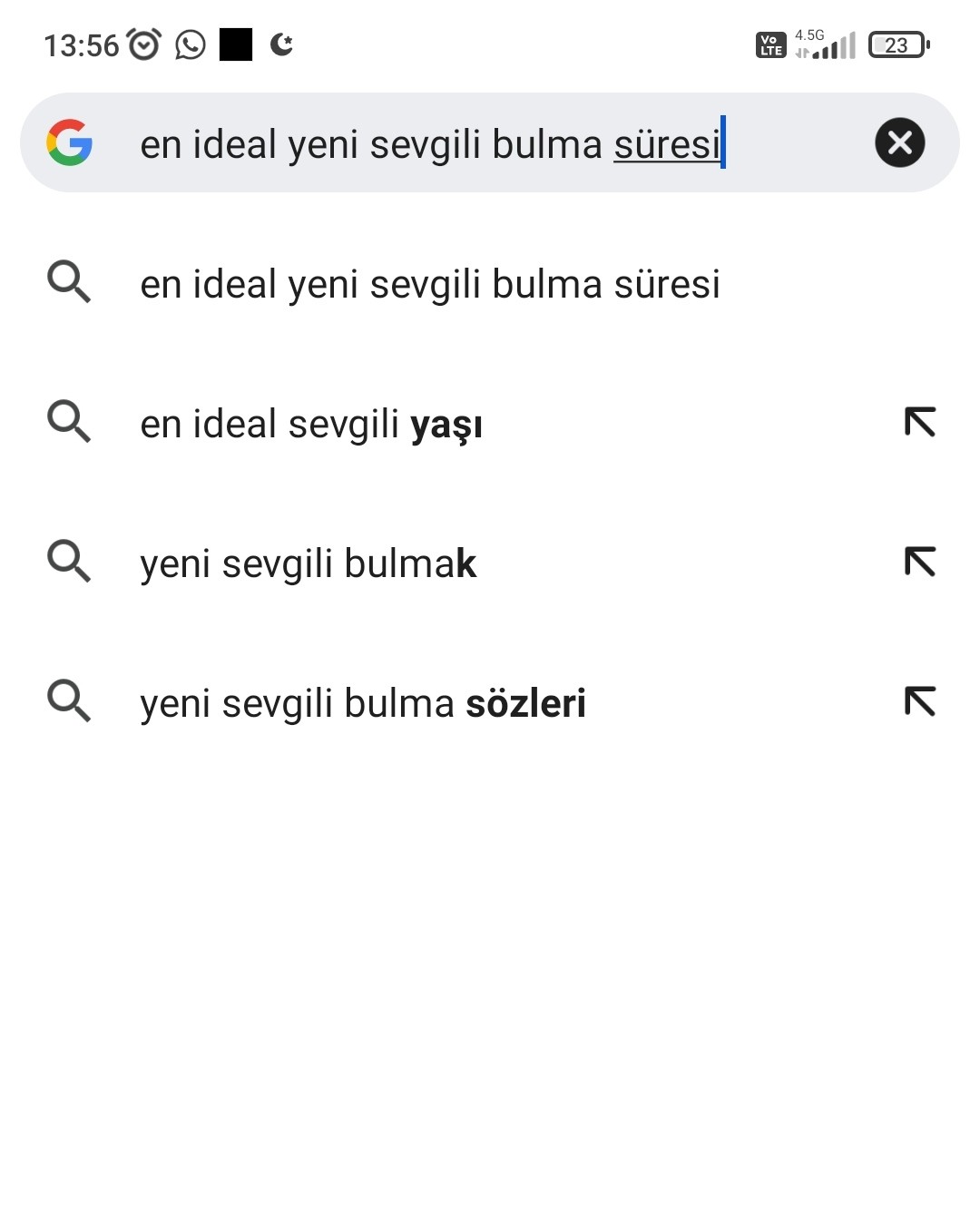Tap the Google logo in search bar
The width and height of the screenshot is (980, 1214).
point(70,142)
